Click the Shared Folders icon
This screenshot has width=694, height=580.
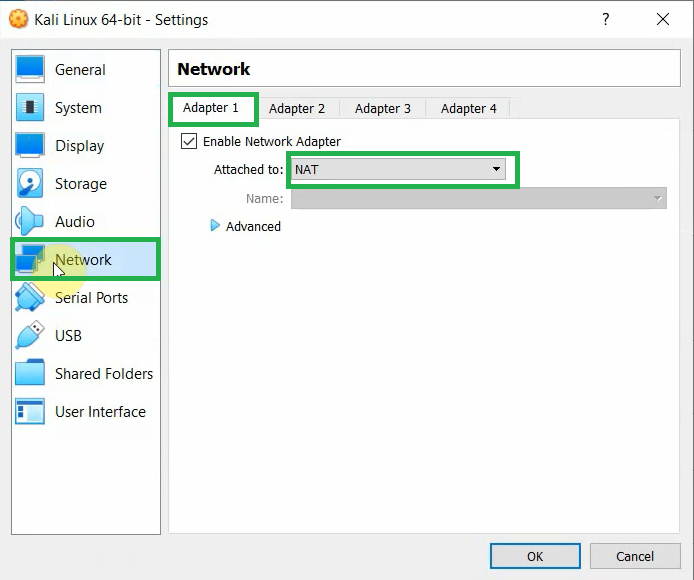tap(30, 373)
